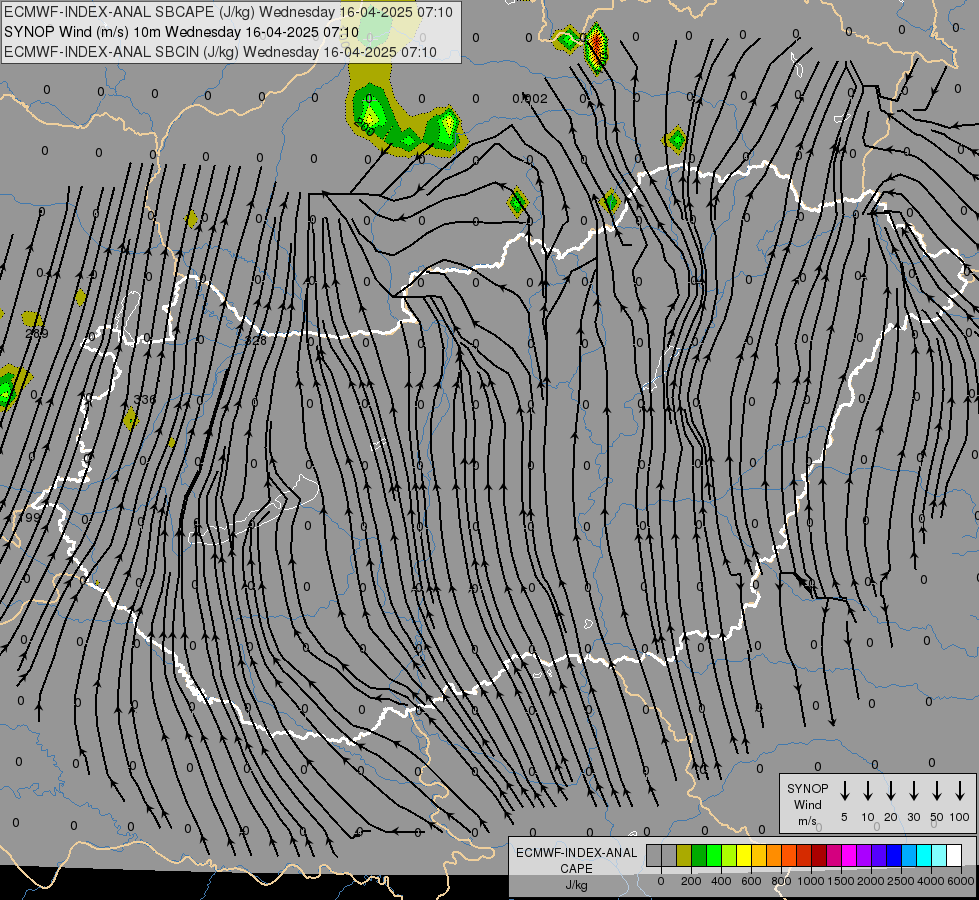Click the 5 m/s wind arrow in legend
This screenshot has height=900, width=979.
coord(844,791)
